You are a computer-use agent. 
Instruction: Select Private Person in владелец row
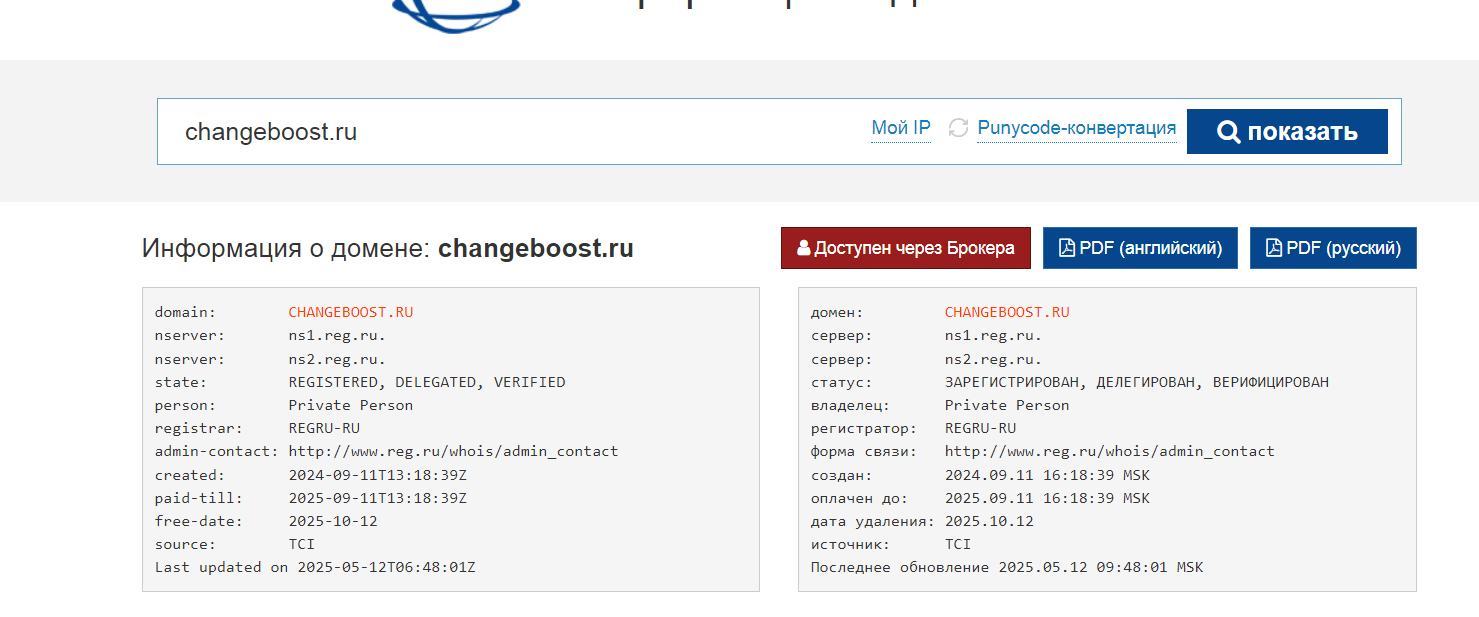1007,405
